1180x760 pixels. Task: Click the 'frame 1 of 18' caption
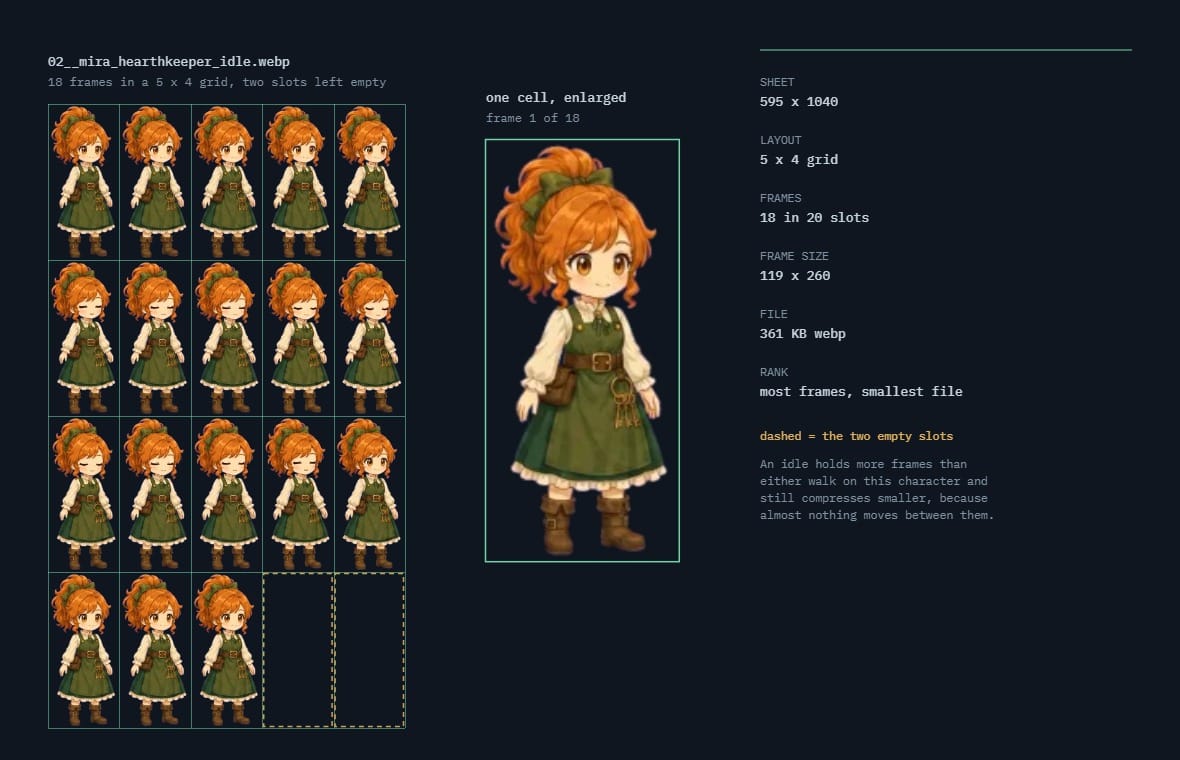tap(533, 118)
